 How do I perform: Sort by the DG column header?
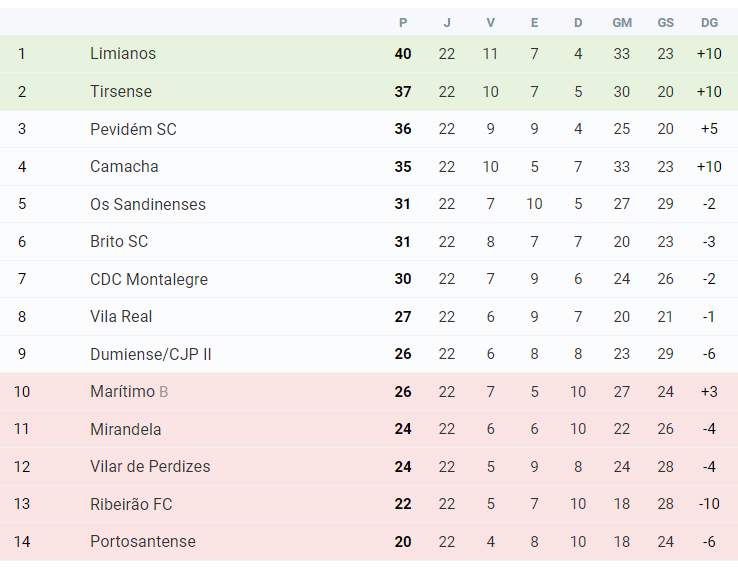pyautogui.click(x=709, y=23)
